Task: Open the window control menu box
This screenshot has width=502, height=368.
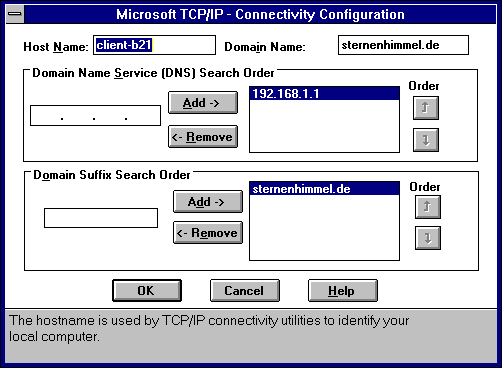Action: 15,14
